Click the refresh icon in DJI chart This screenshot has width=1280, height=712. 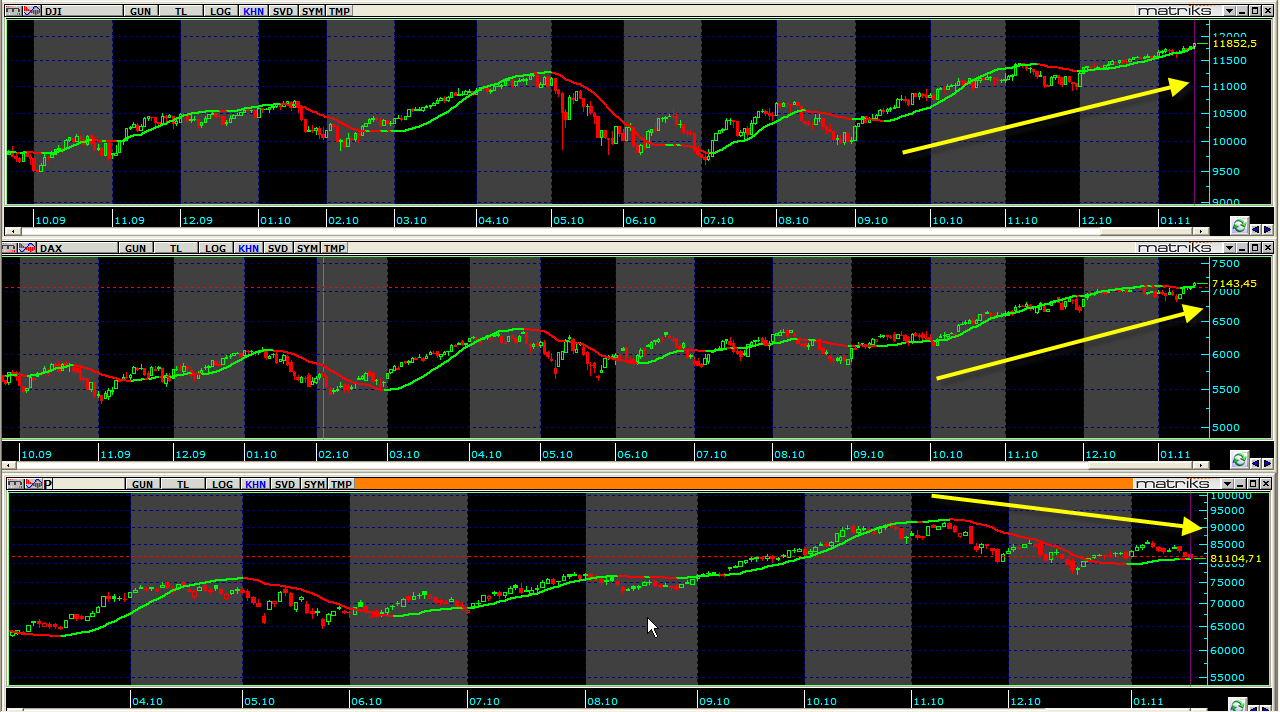(1240, 226)
